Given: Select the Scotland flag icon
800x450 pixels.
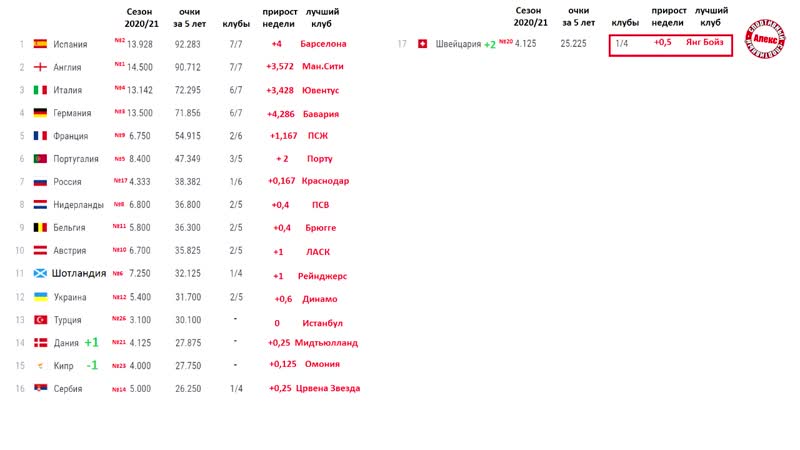Looking at the screenshot, I should tap(41, 273).
